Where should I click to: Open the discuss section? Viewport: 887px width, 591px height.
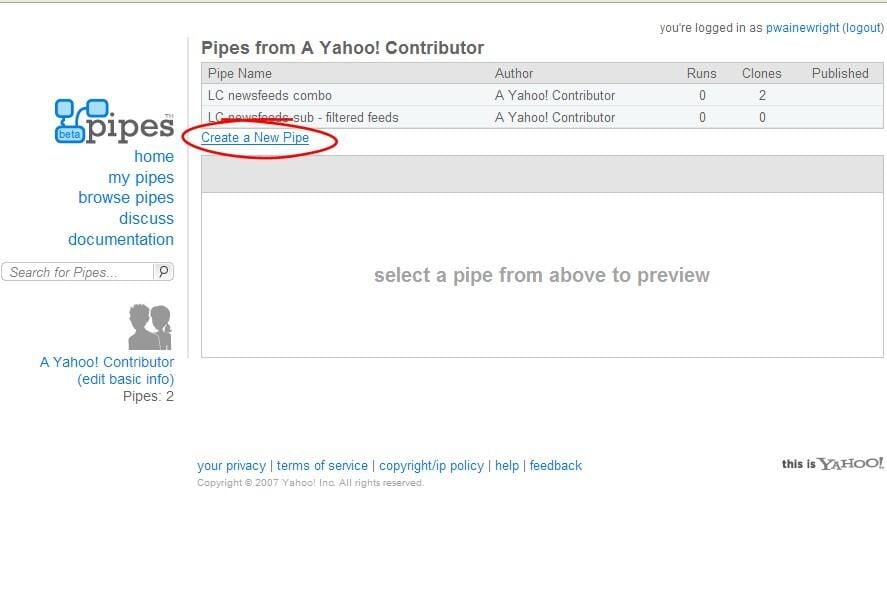click(147, 219)
